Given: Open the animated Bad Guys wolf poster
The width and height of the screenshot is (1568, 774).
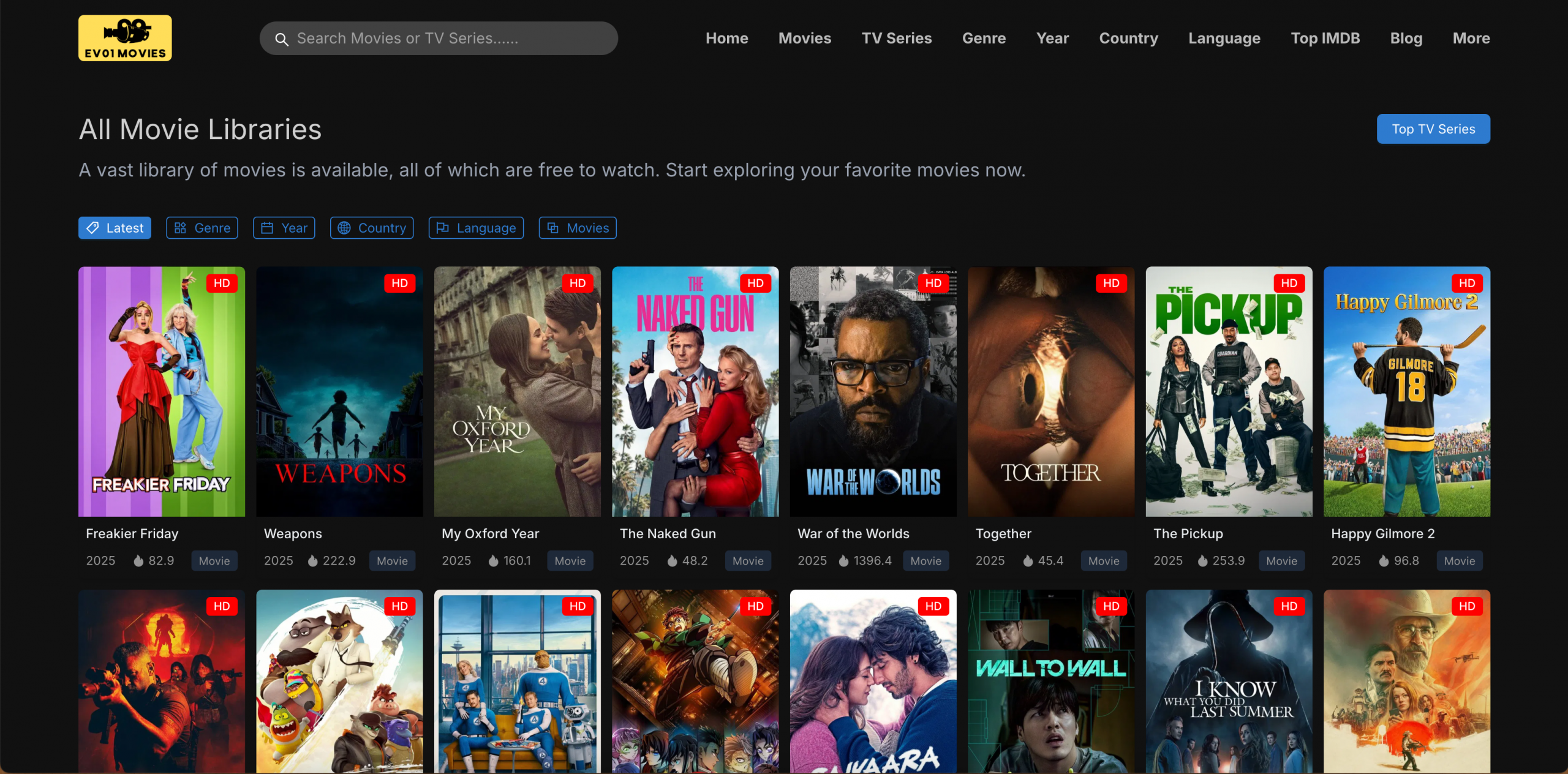Looking at the screenshot, I should point(339,681).
